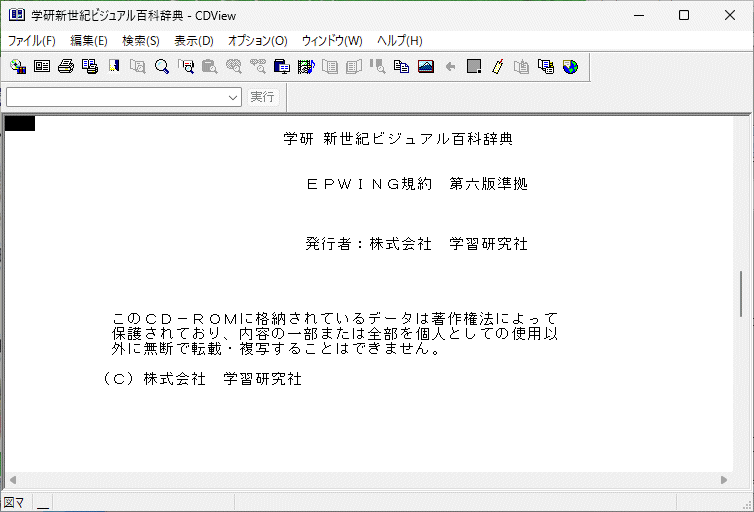Open the オプション(O) menu
Image resolution: width=754 pixels, height=512 pixels.
coord(258,41)
